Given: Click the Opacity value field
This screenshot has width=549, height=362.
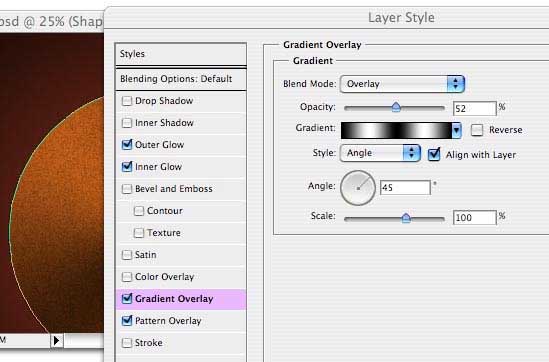Looking at the screenshot, I should pos(474,109).
